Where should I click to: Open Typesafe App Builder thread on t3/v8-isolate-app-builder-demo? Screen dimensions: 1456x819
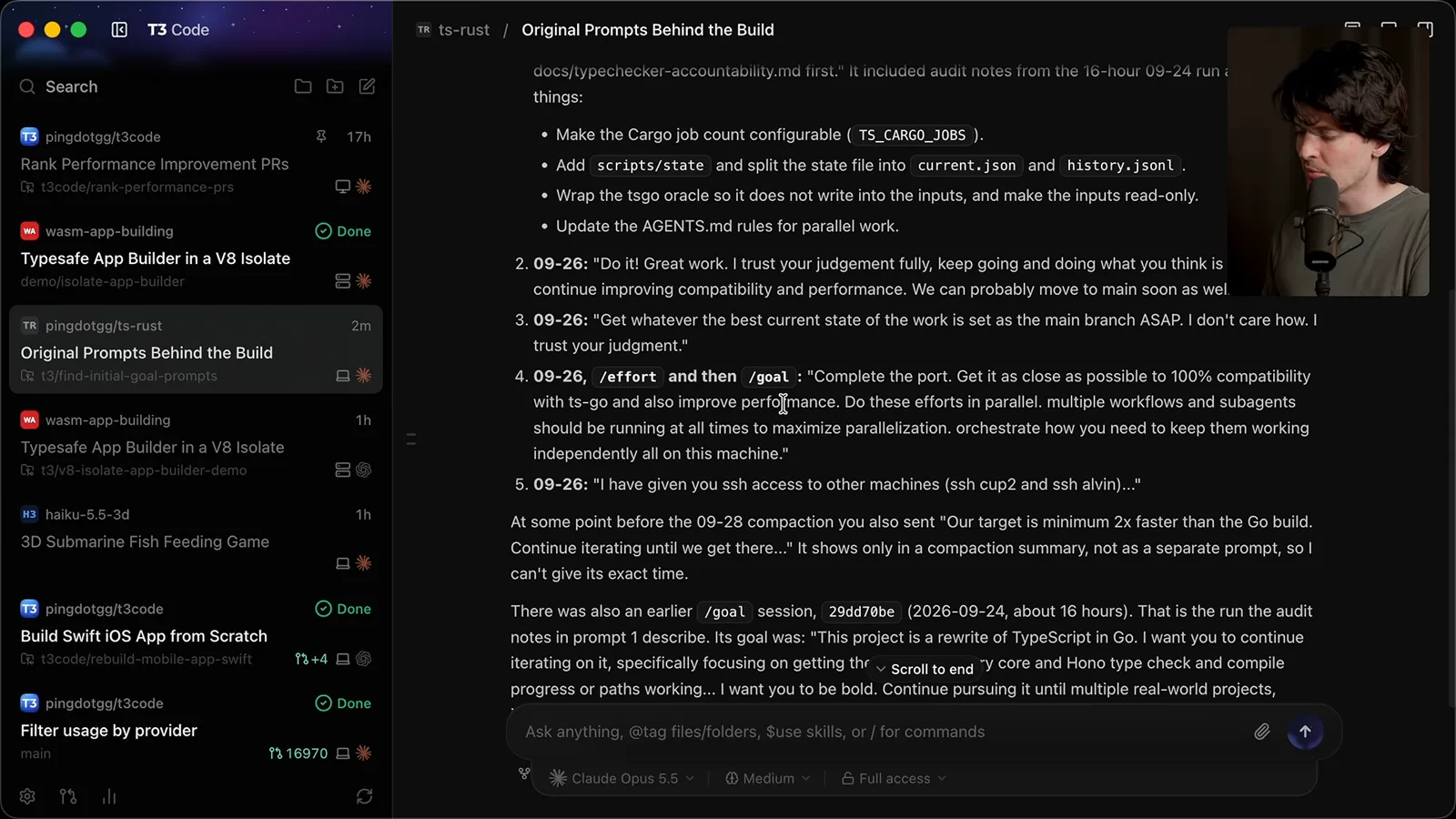(x=196, y=445)
